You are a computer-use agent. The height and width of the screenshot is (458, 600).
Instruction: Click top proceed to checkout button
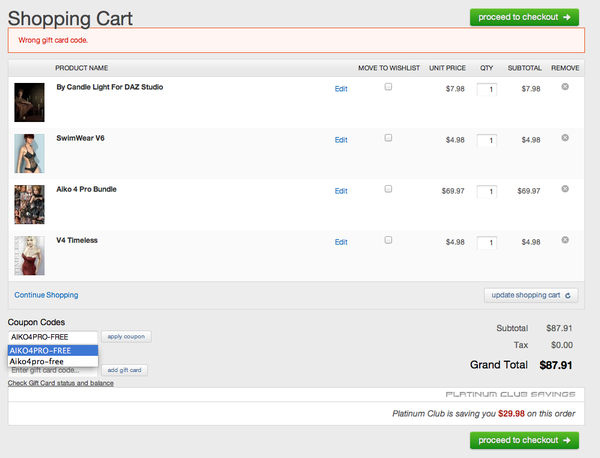pyautogui.click(x=524, y=17)
